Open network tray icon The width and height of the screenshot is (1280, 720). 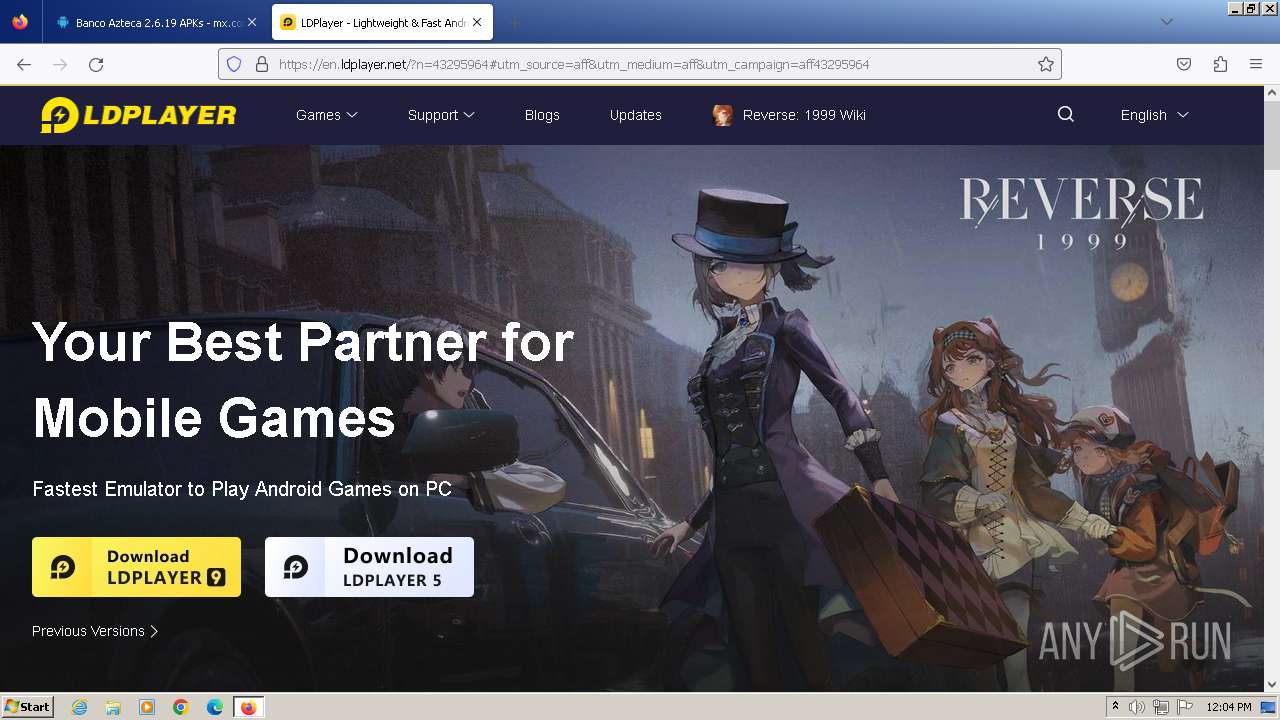click(x=1161, y=707)
